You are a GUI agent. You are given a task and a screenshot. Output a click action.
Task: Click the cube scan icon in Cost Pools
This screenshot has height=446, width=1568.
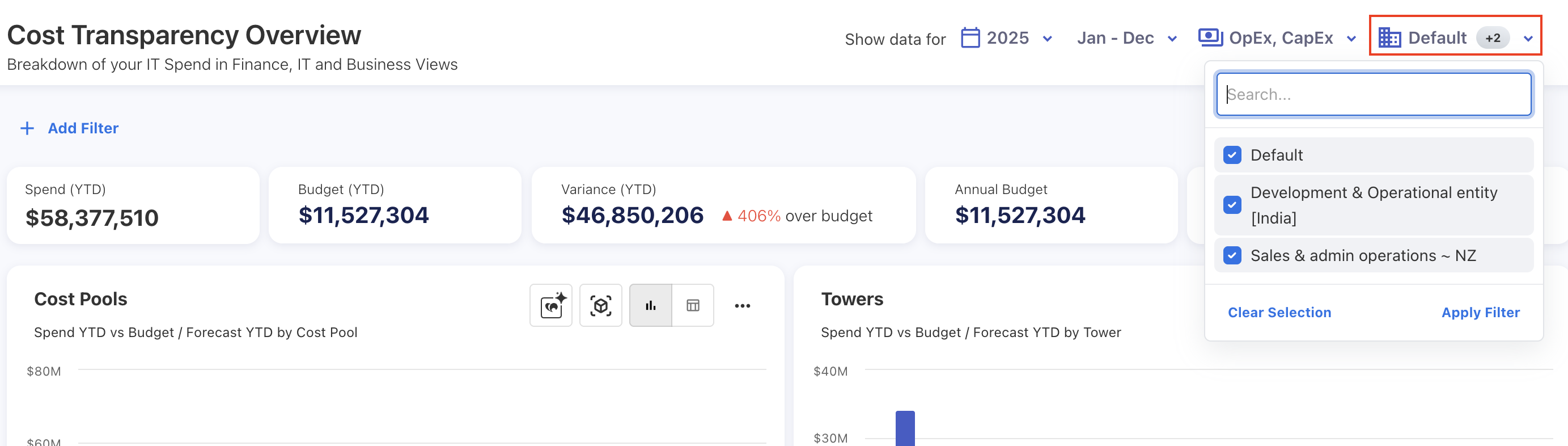coord(600,305)
